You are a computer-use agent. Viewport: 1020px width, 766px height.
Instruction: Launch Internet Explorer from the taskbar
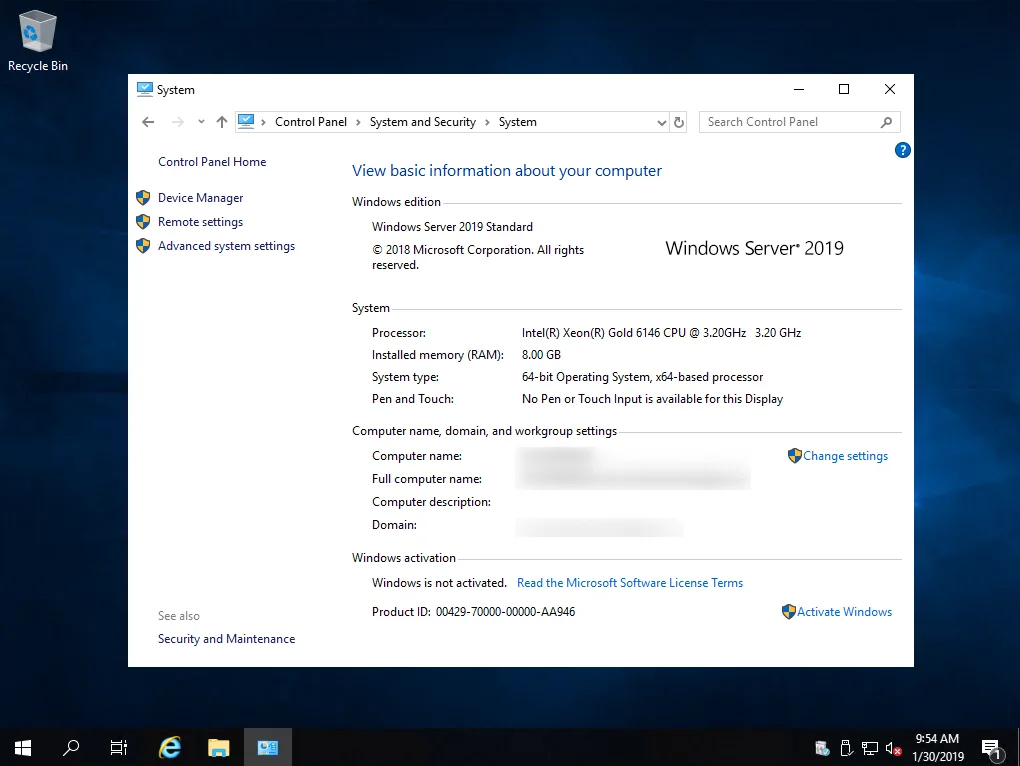(x=169, y=747)
